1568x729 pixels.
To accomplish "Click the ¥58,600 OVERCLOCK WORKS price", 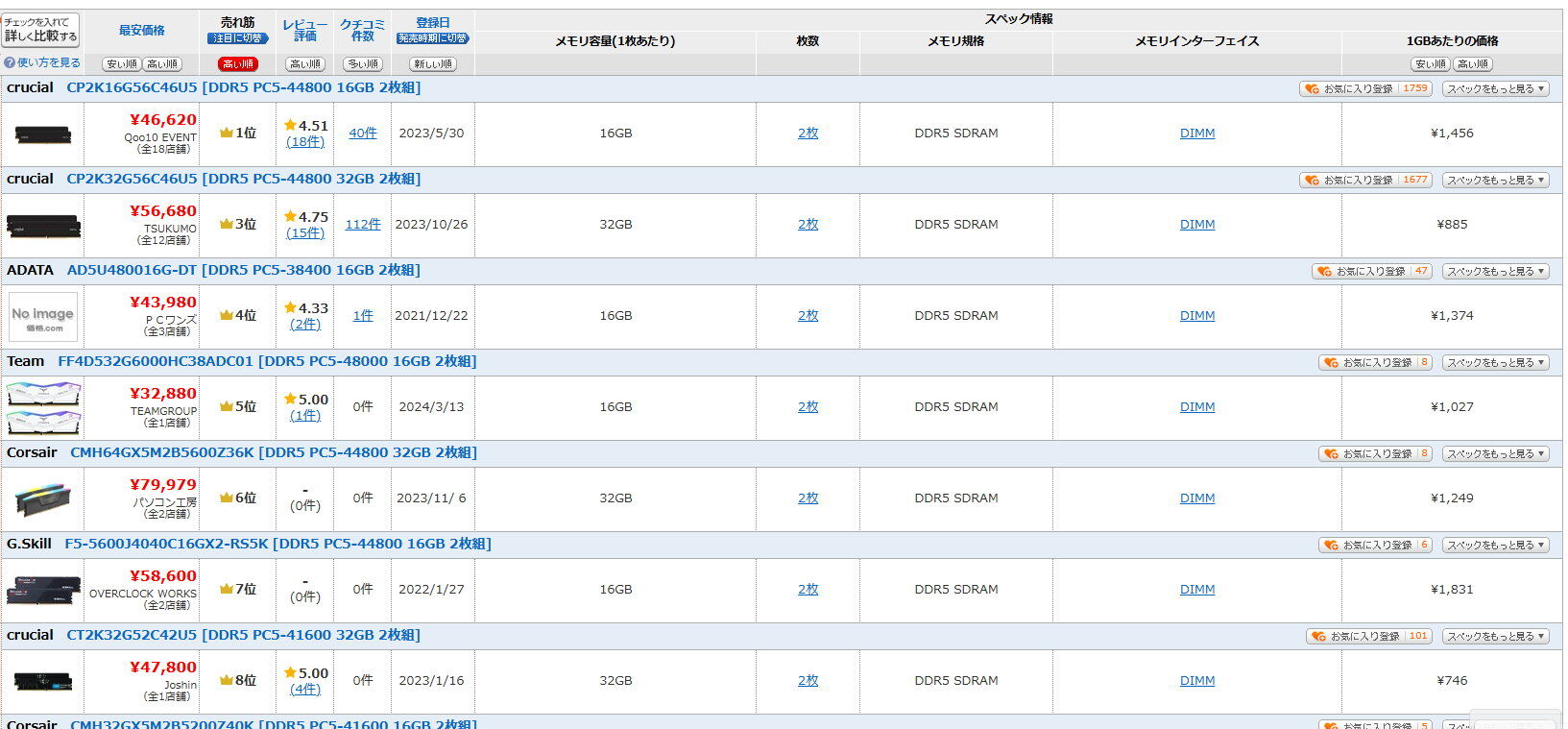I will [x=163, y=576].
